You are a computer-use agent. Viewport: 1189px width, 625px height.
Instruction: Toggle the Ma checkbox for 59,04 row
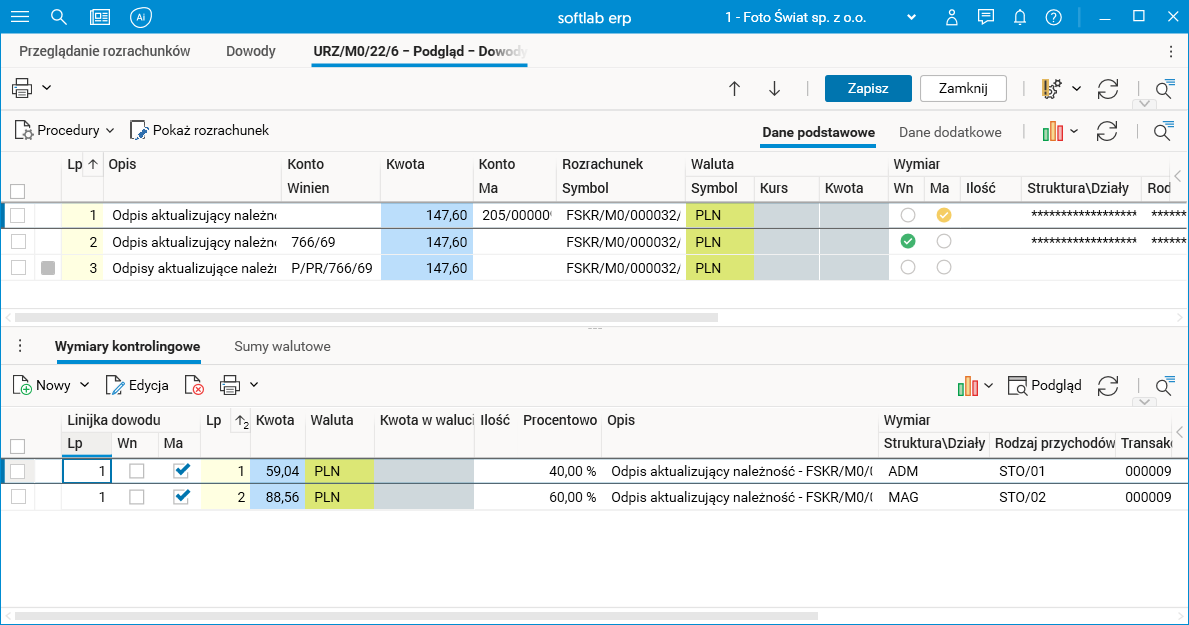[181, 471]
